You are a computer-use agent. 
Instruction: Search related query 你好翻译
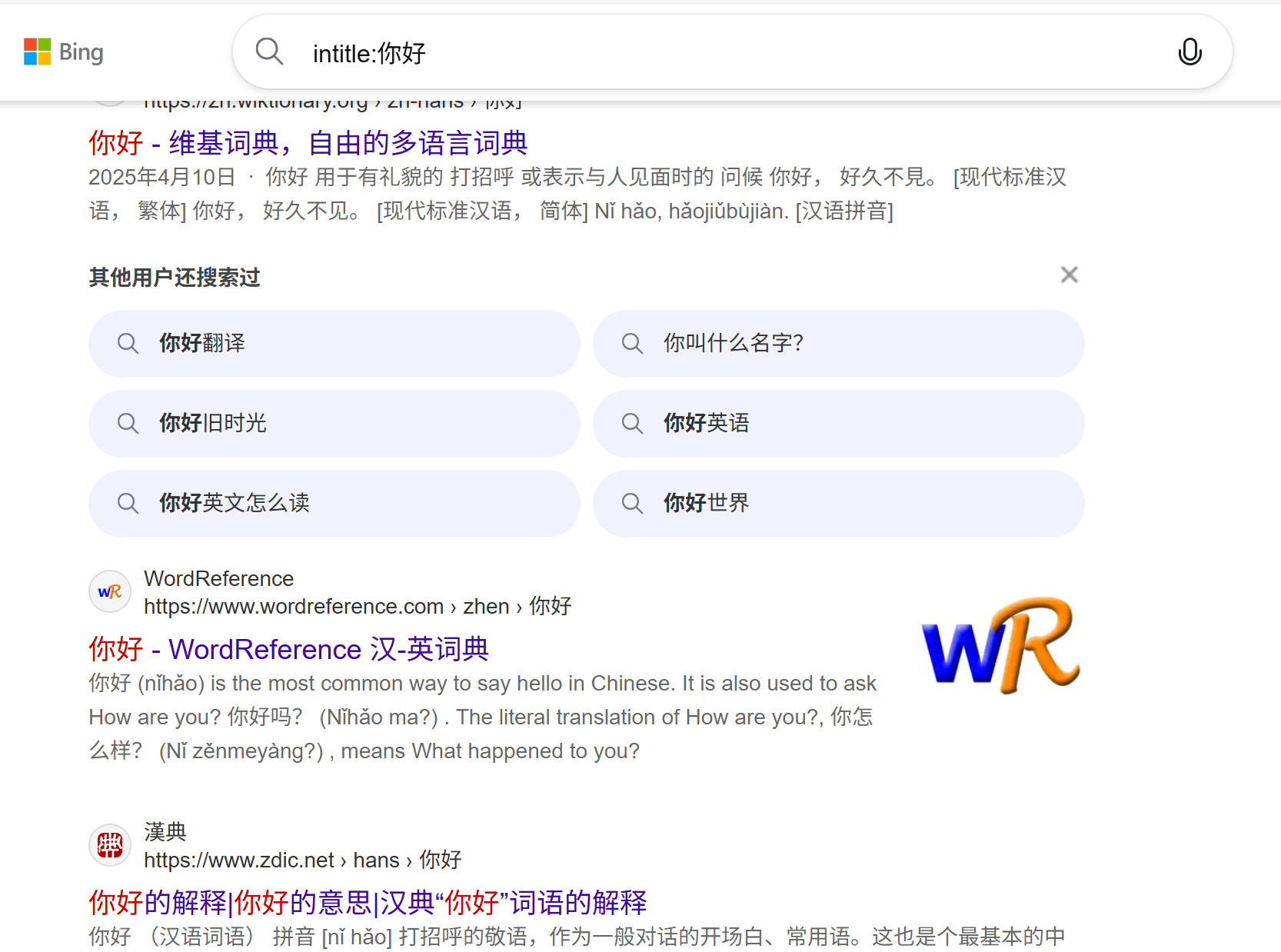point(334,343)
